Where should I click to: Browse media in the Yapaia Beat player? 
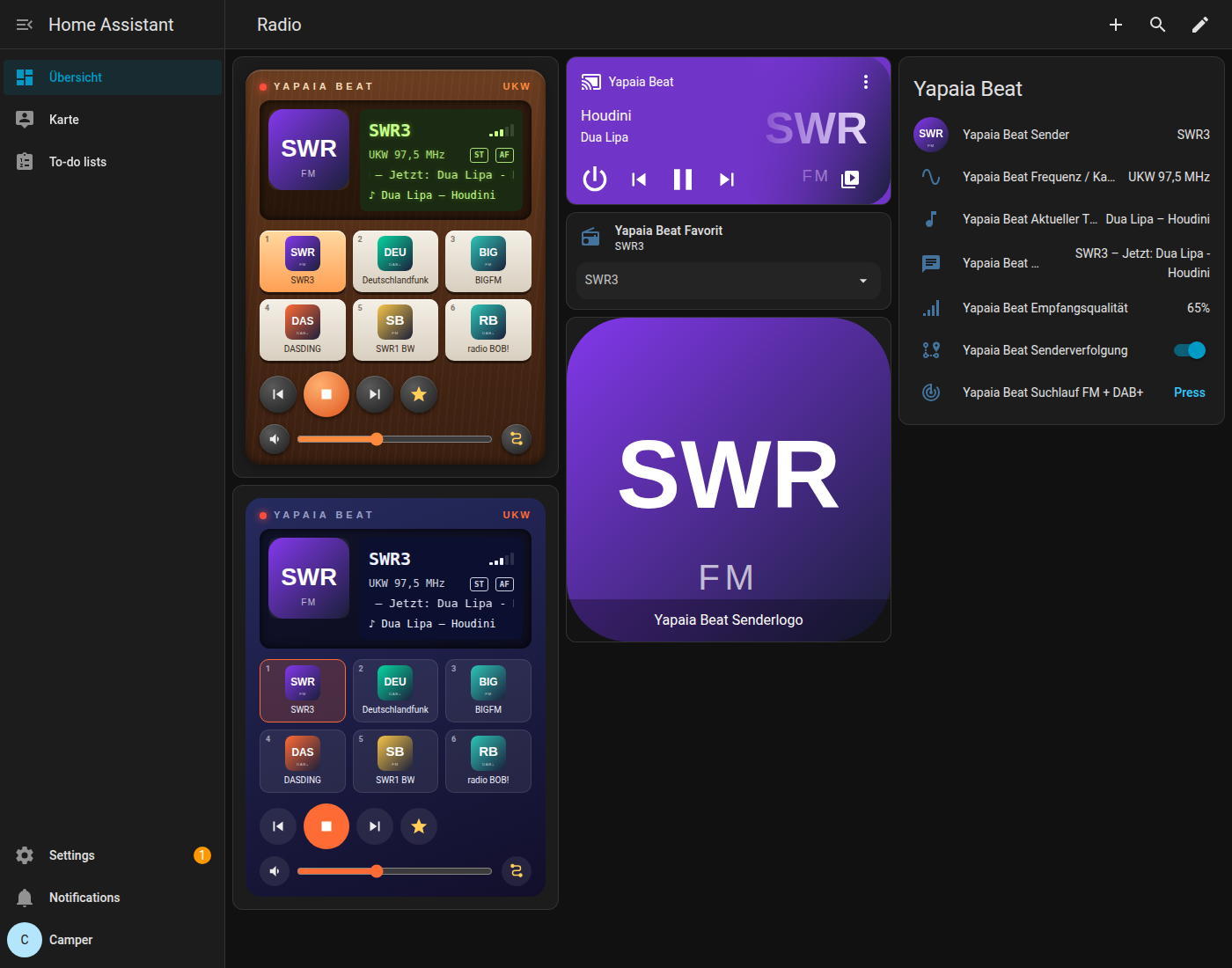[850, 180]
